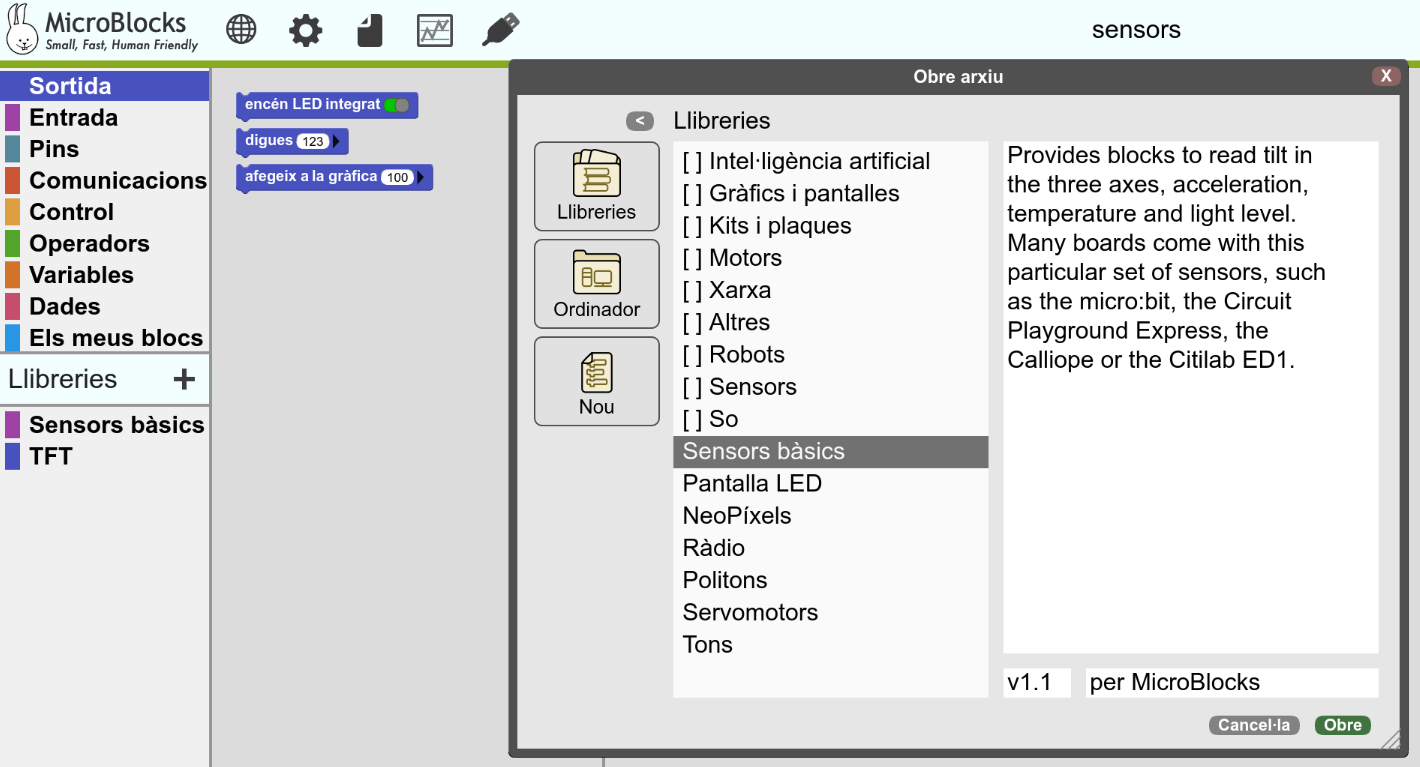Select Tons library file
Image resolution: width=1420 pixels, height=767 pixels.
(830, 644)
